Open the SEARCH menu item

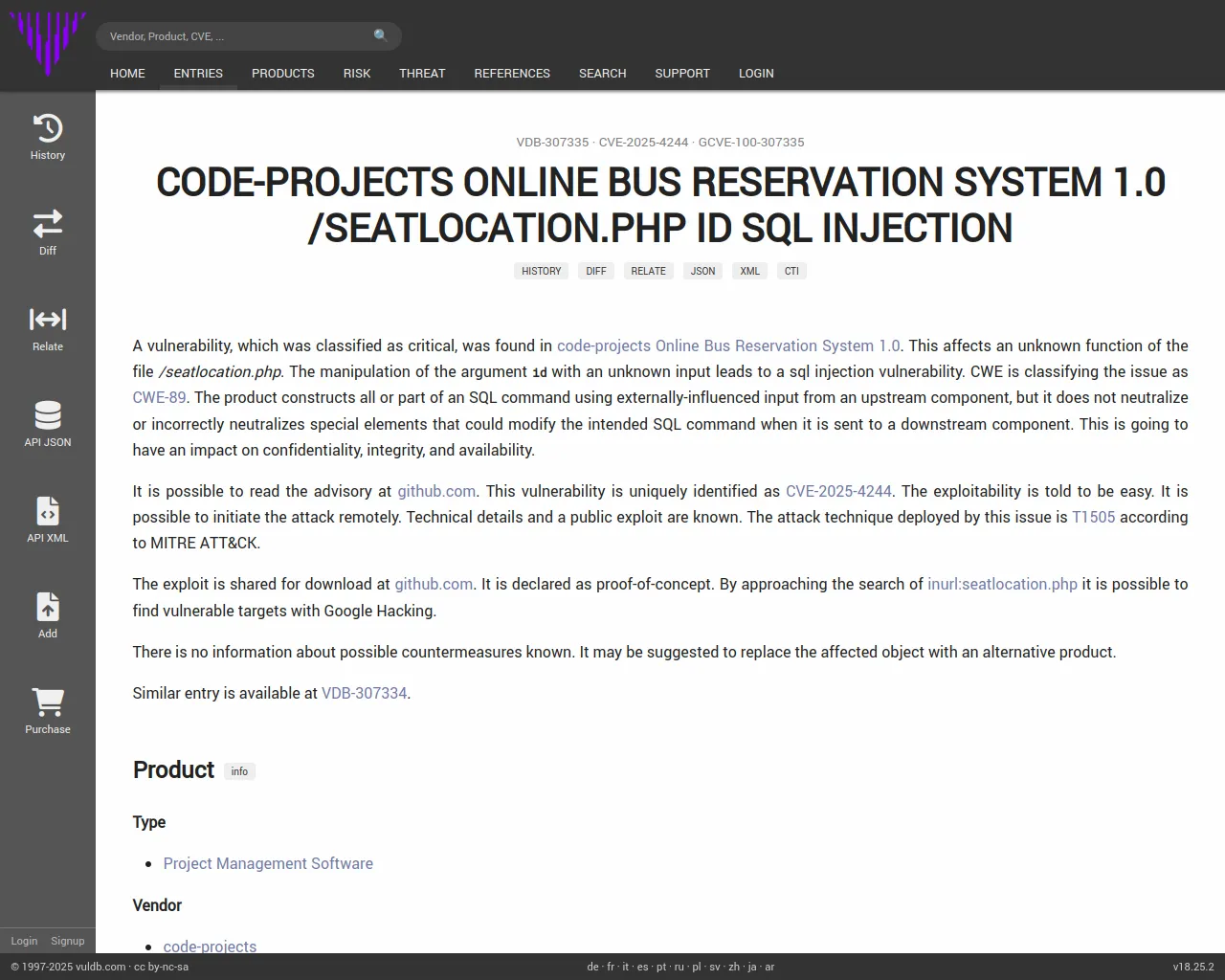pos(602,73)
